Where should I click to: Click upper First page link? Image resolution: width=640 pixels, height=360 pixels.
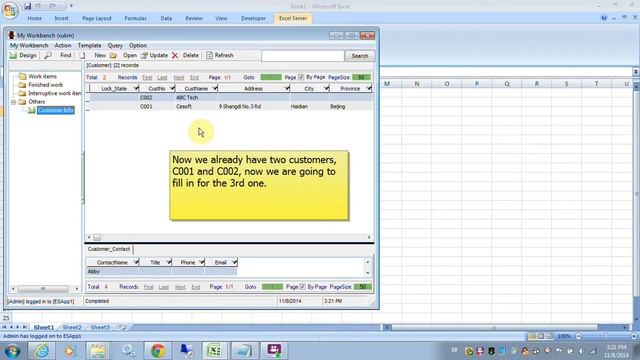(x=147, y=78)
